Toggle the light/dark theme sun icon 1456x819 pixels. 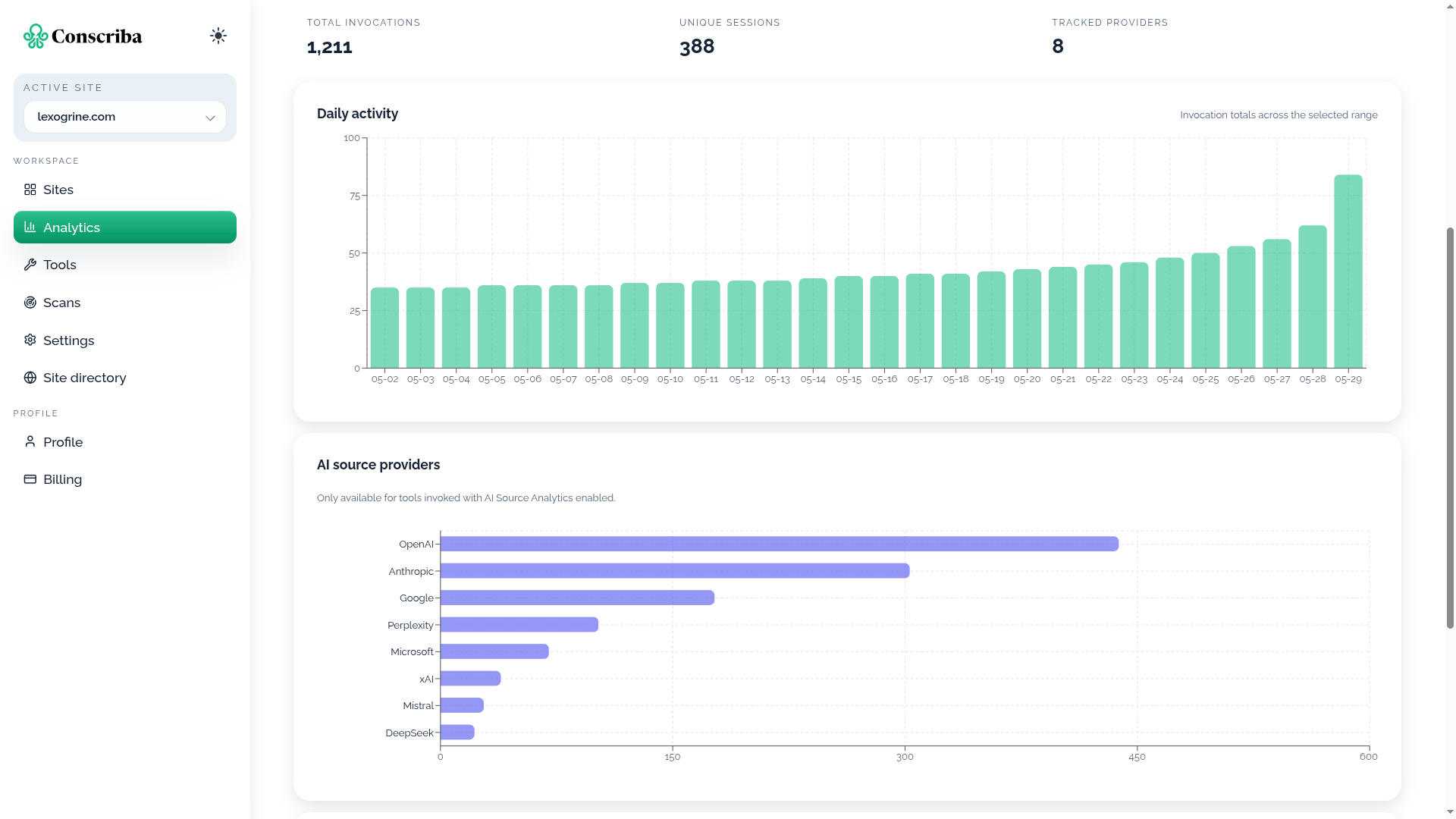pyautogui.click(x=218, y=36)
